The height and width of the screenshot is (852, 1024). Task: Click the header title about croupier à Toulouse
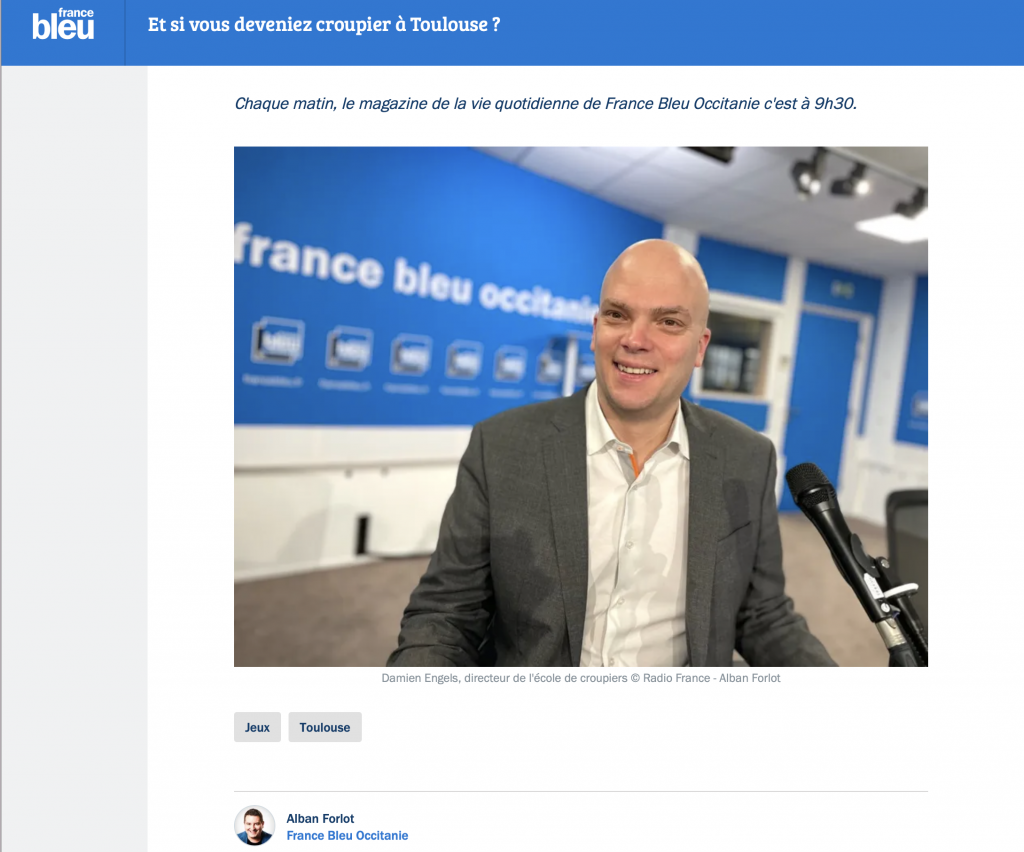(x=324, y=25)
